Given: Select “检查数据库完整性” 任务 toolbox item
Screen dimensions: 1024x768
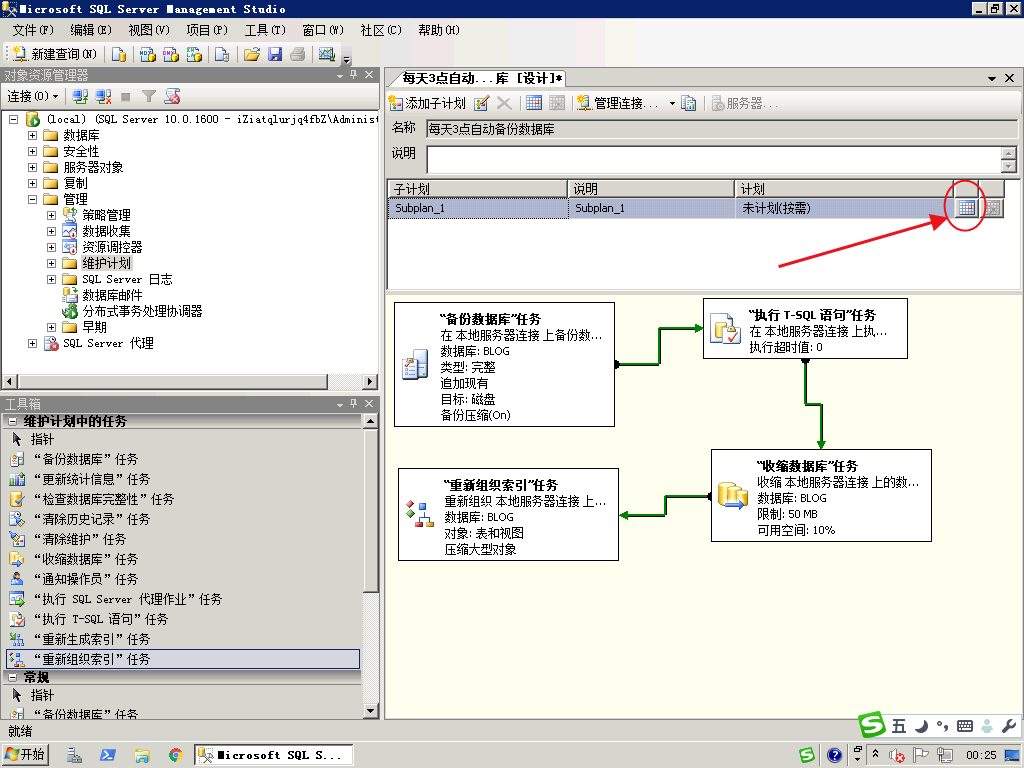Looking at the screenshot, I should coord(183,499).
